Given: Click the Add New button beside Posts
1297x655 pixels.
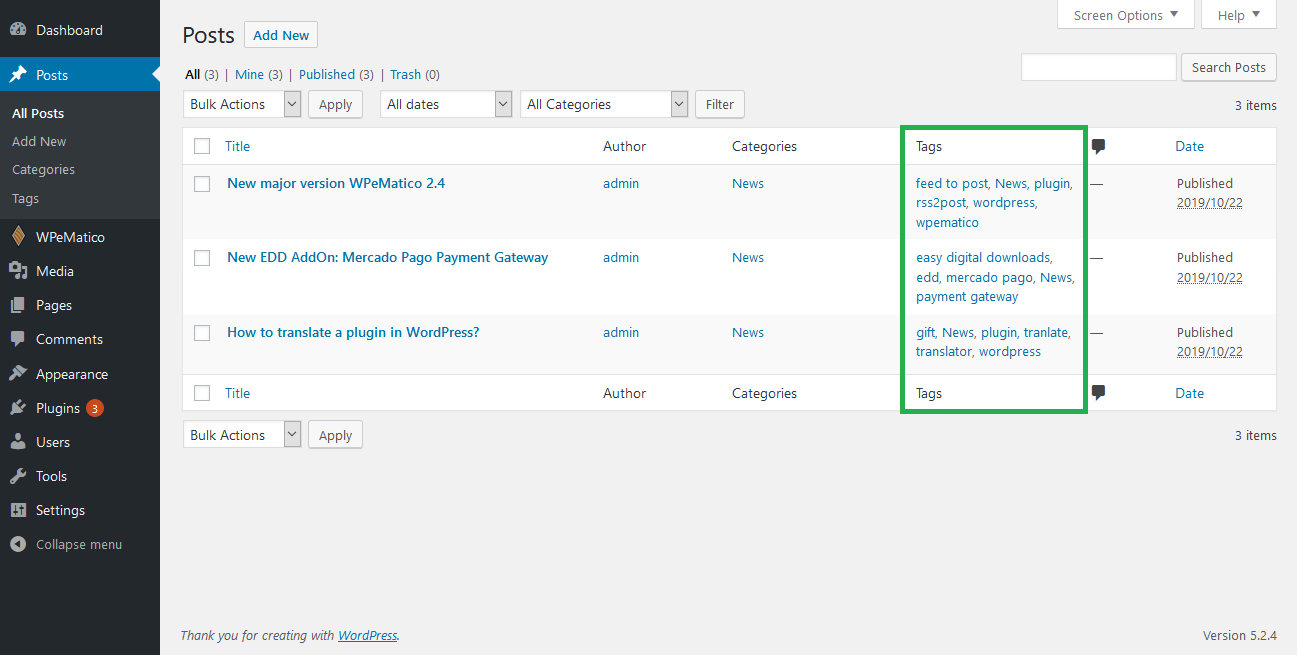Looking at the screenshot, I should click(x=281, y=35).
